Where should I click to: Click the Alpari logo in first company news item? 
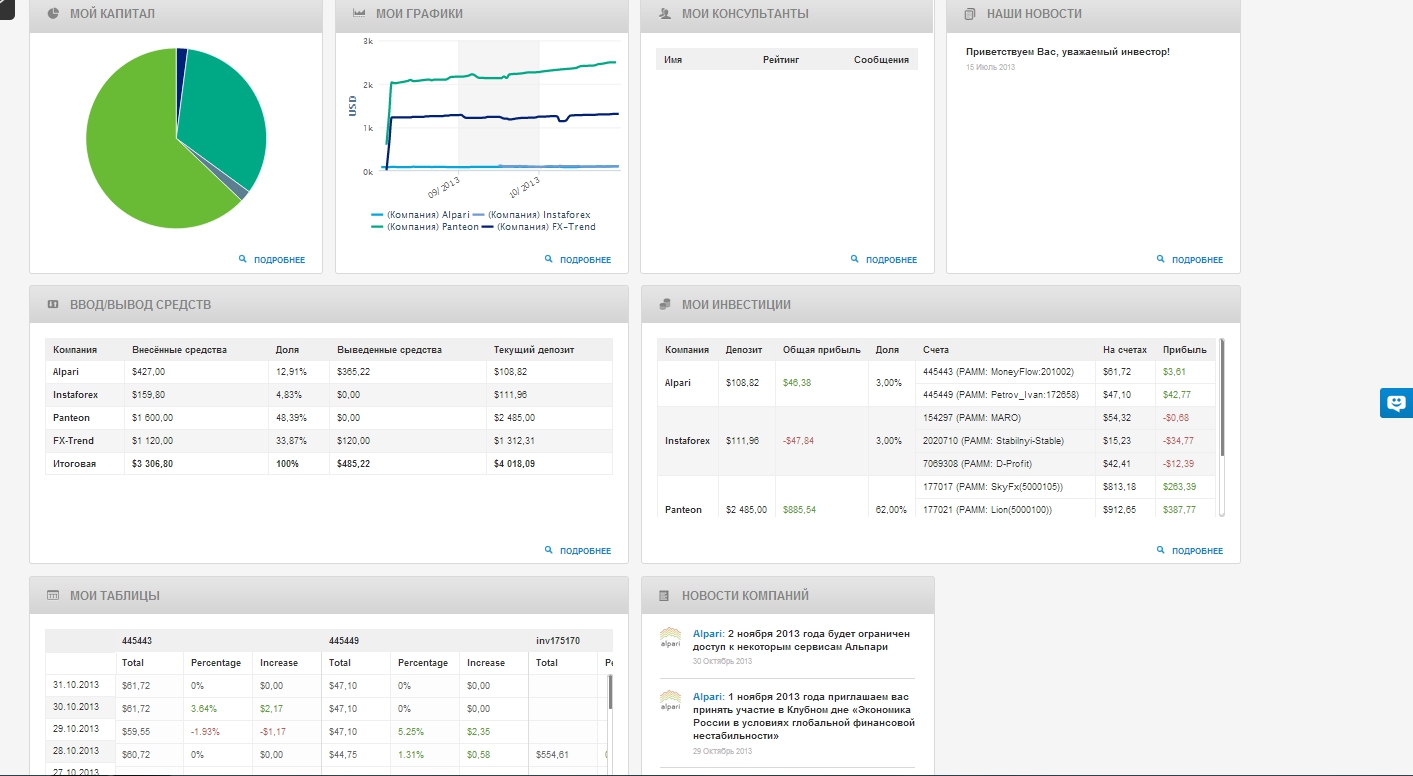[671, 638]
